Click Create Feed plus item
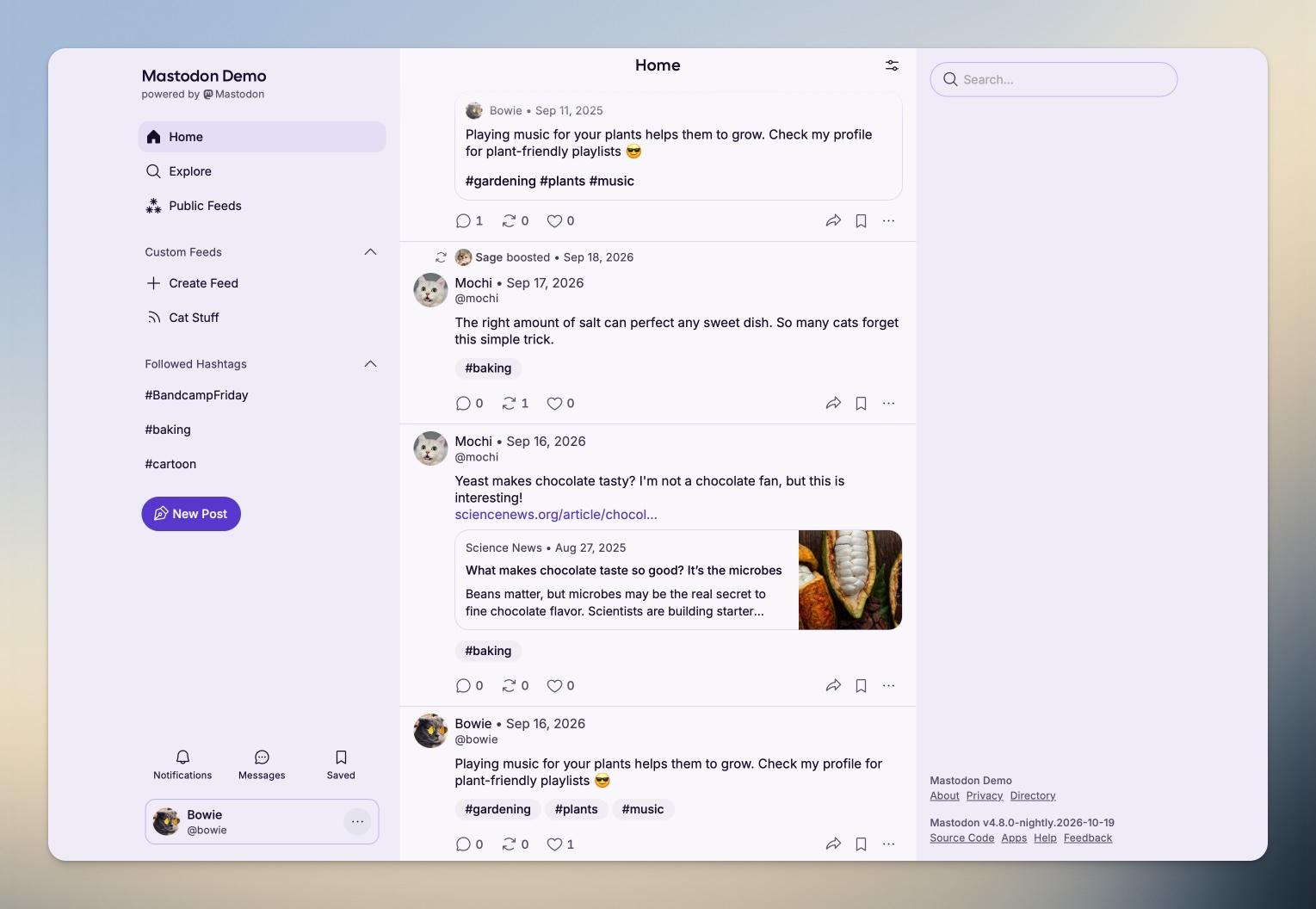Screen dimensions: 1316x909 262,283
